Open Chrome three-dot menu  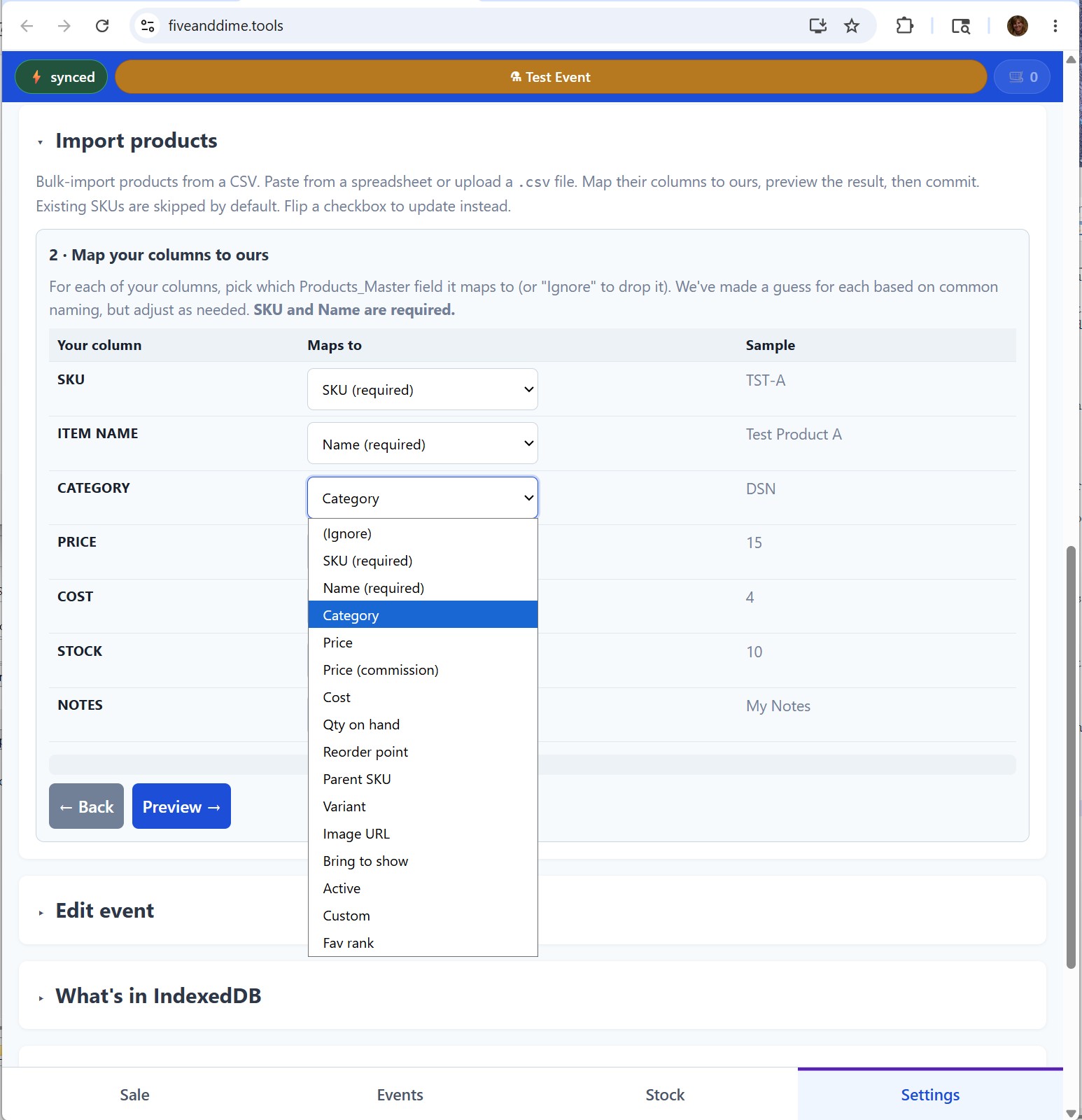(x=1055, y=26)
